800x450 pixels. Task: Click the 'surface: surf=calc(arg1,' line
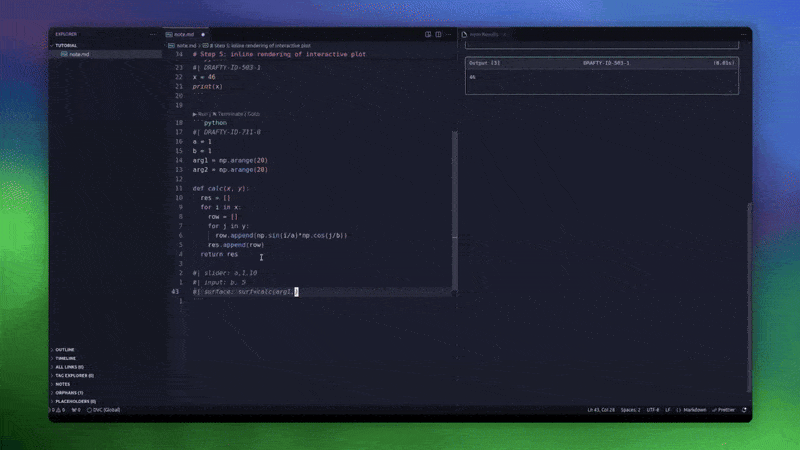244,292
